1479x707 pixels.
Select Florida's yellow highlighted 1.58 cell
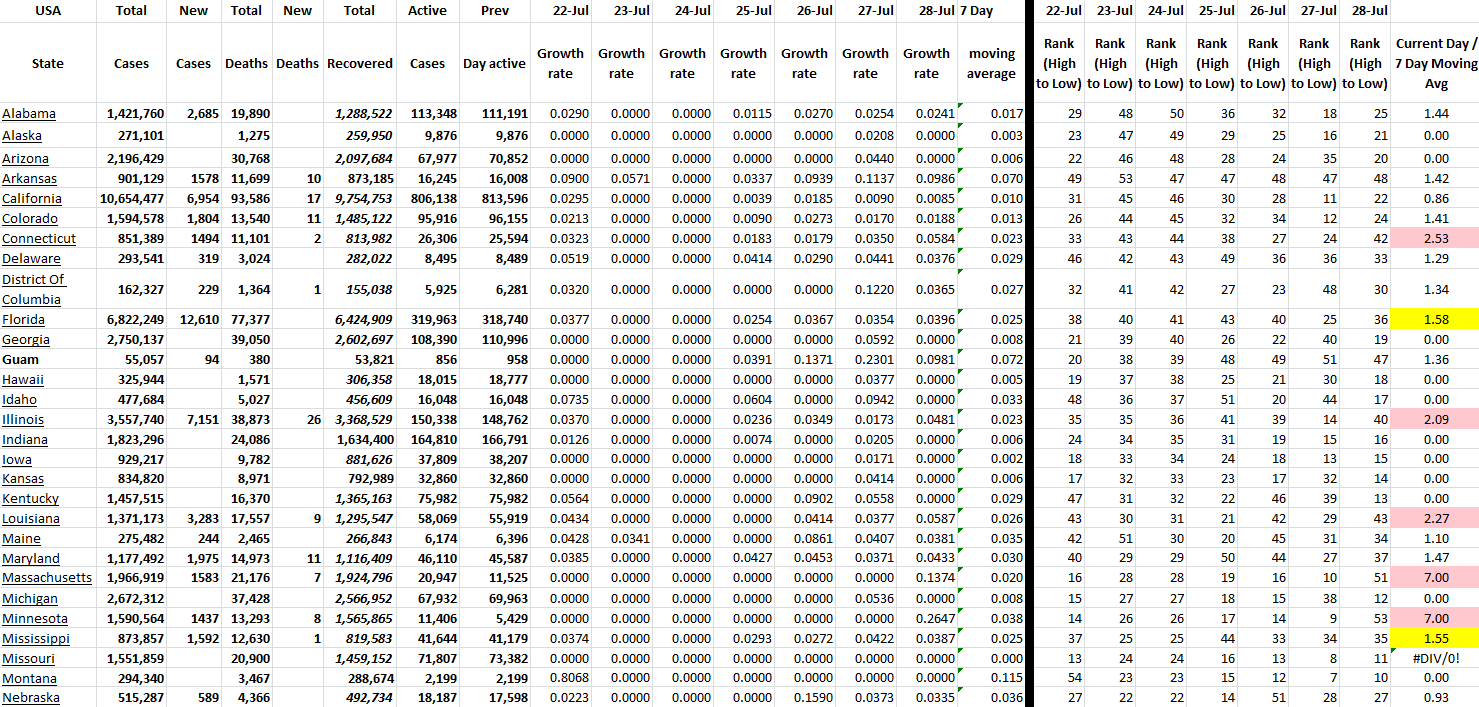1435,320
